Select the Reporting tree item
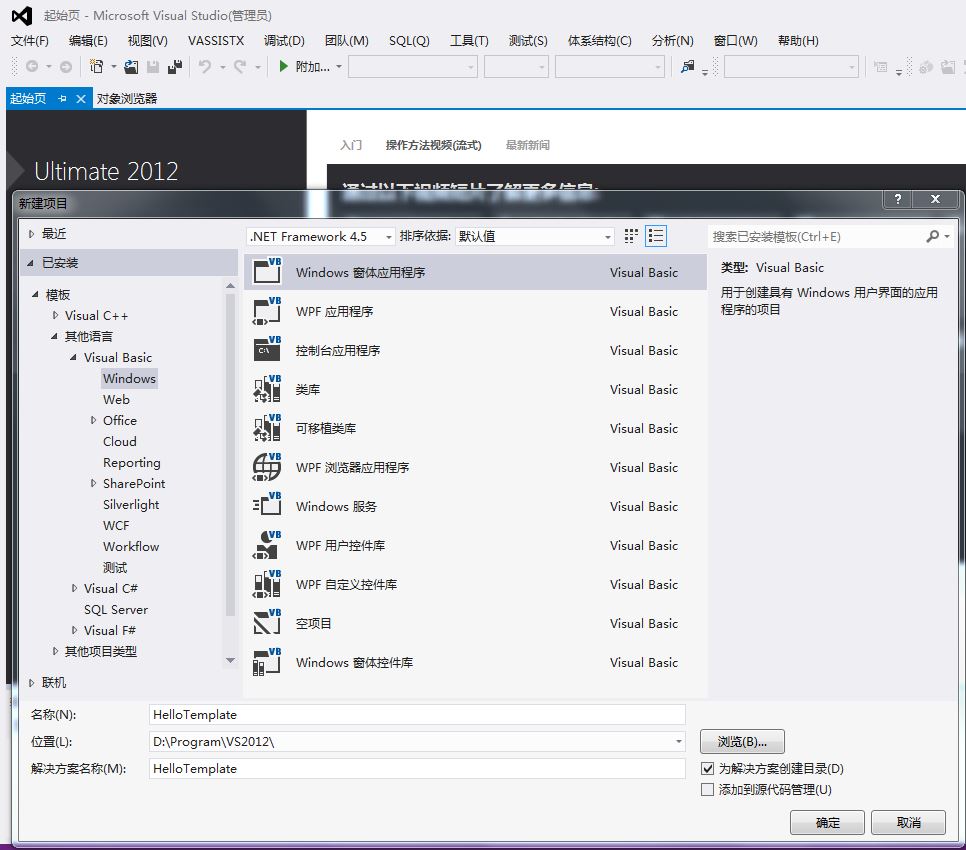This screenshot has height=850, width=966. [x=131, y=463]
